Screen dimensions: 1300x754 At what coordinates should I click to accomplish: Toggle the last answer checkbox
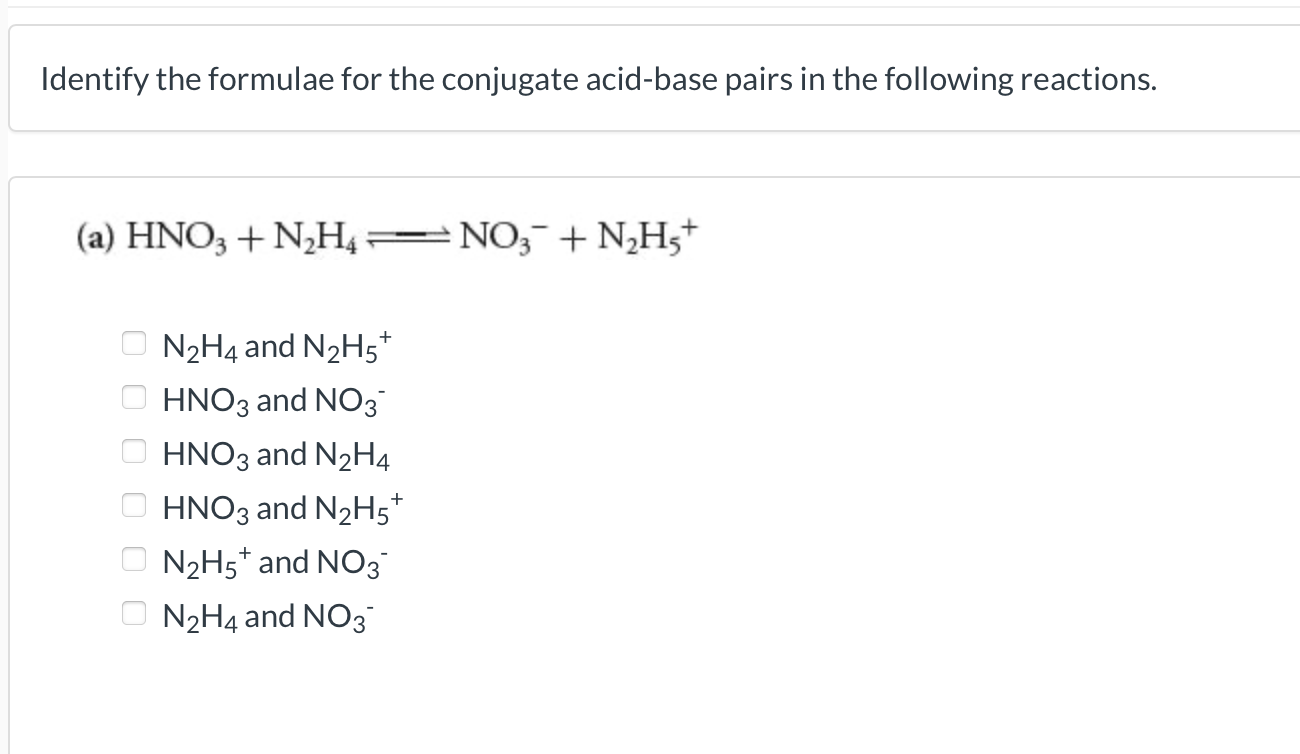134,612
